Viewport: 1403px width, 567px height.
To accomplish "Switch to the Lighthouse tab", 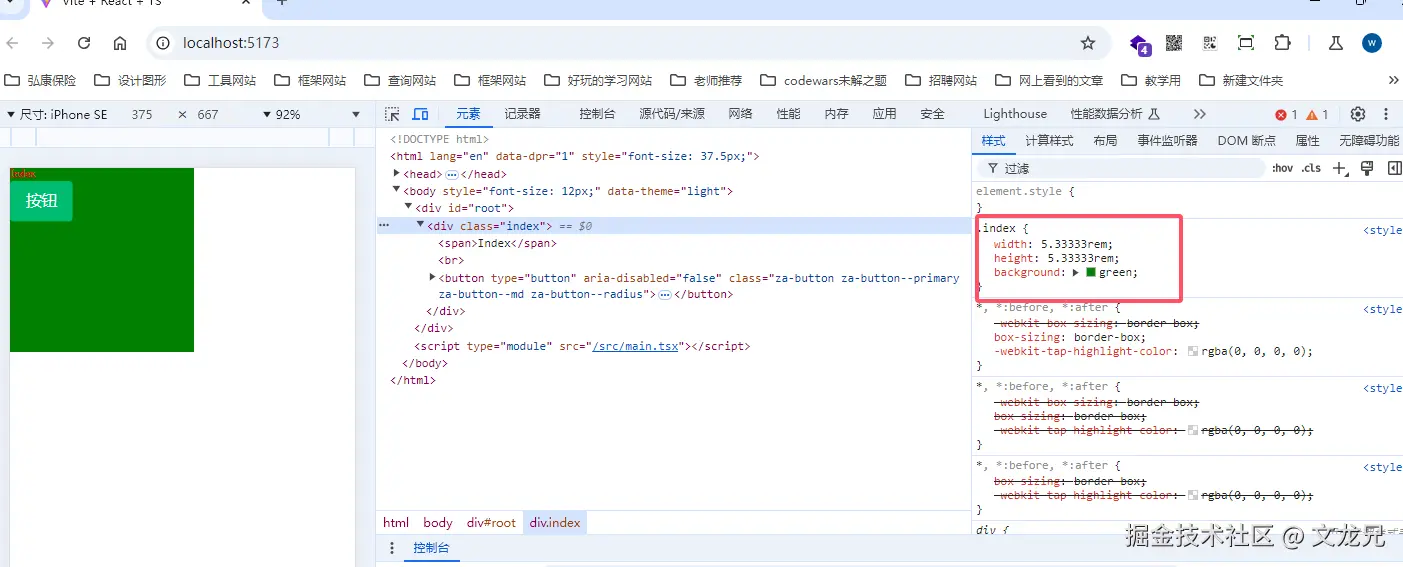I will coord(1015,114).
